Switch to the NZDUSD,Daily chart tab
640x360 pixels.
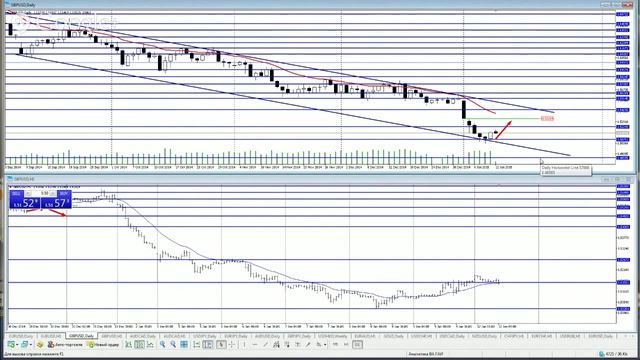pyautogui.click(x=484, y=336)
